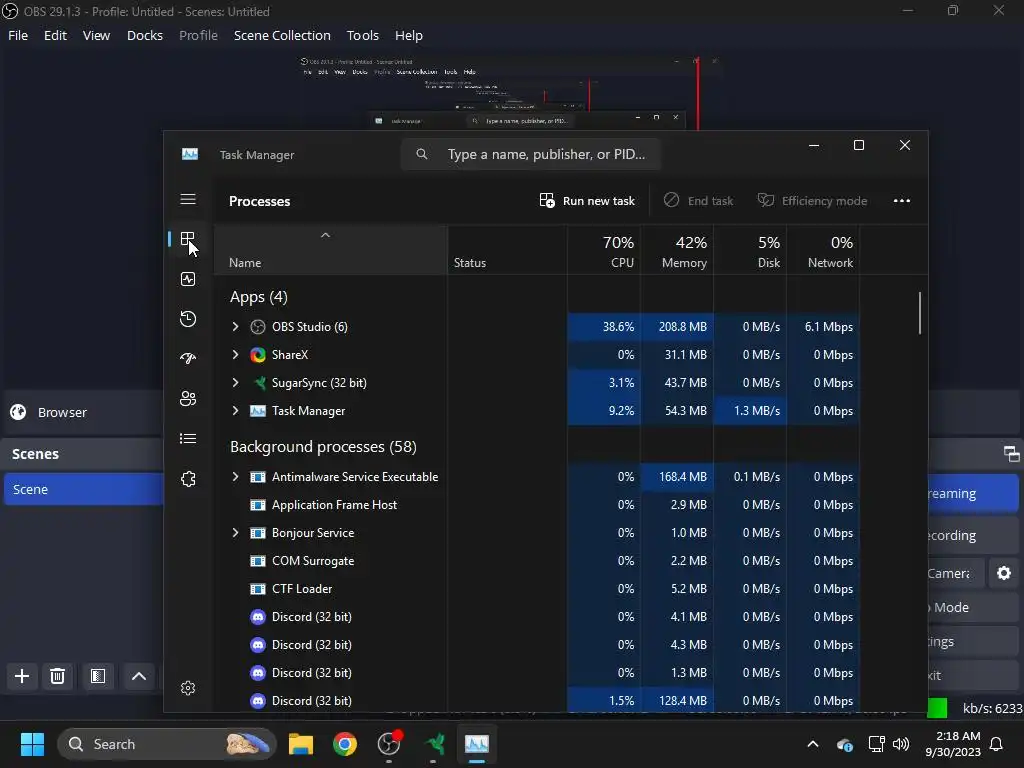Image resolution: width=1024 pixels, height=768 pixels.
Task: Open the File menu in OBS
Action: 18,35
